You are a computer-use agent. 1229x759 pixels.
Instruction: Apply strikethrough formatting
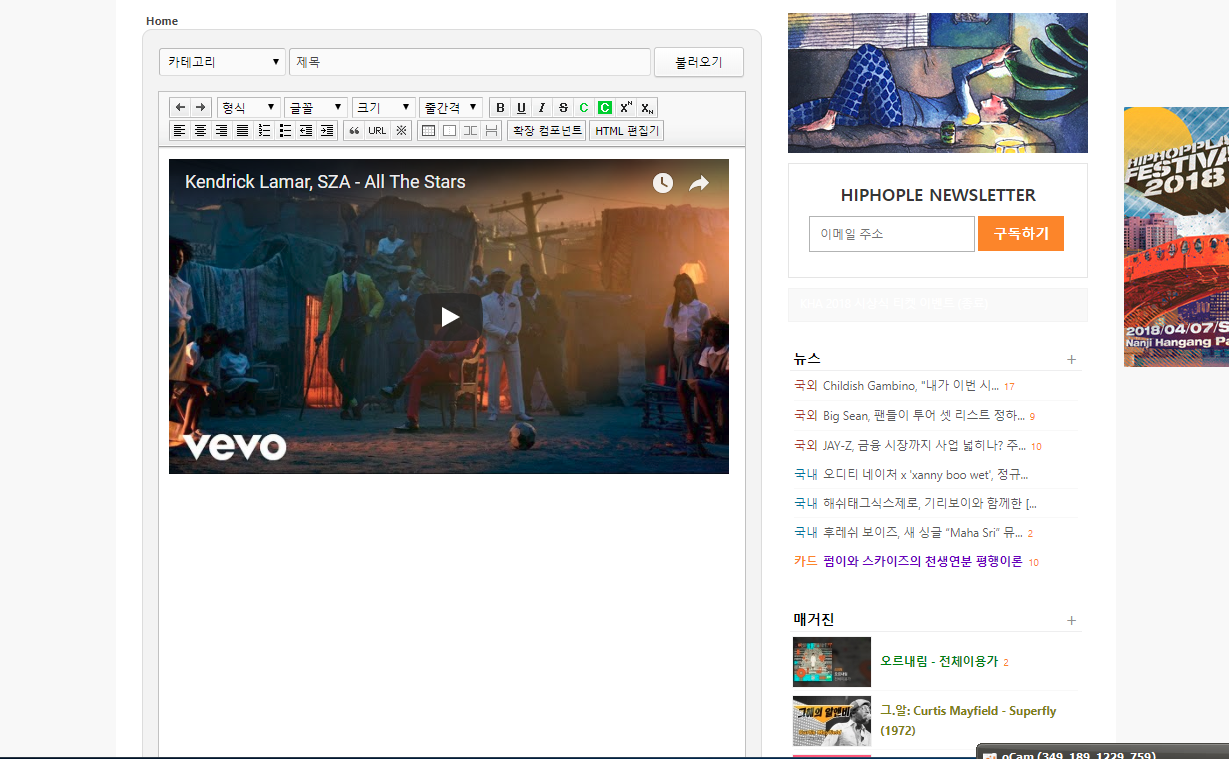(563, 108)
